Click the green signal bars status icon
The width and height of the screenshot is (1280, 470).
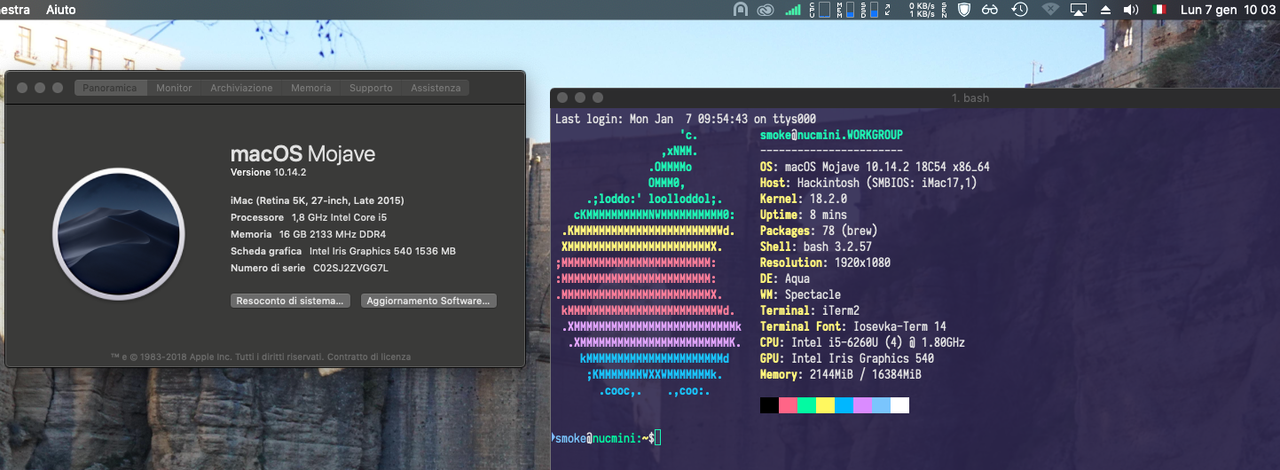[793, 9]
